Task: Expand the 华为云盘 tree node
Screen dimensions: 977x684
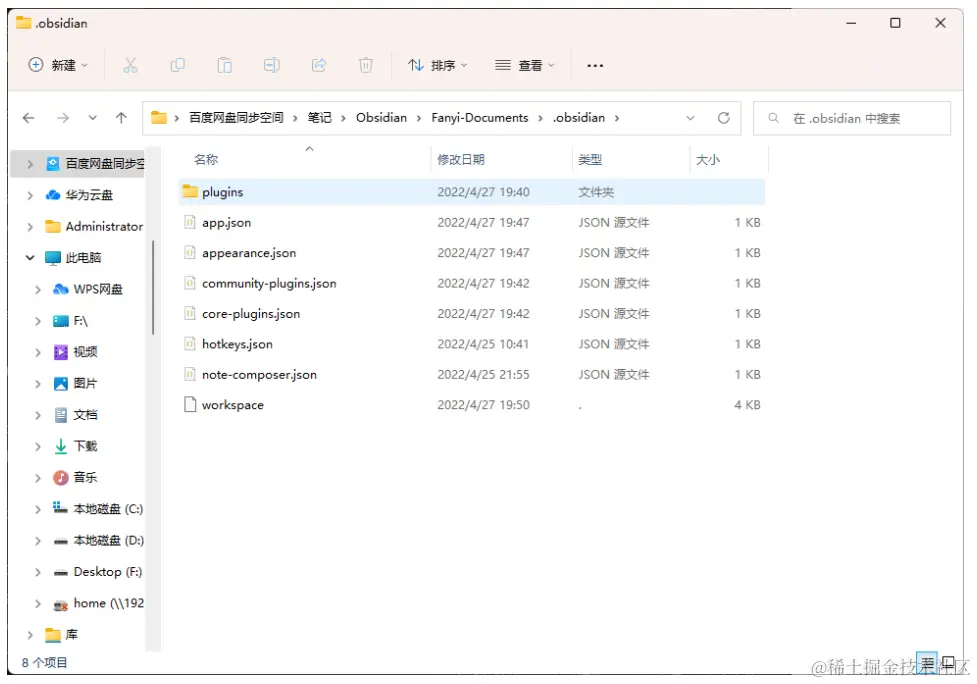Action: 29,195
